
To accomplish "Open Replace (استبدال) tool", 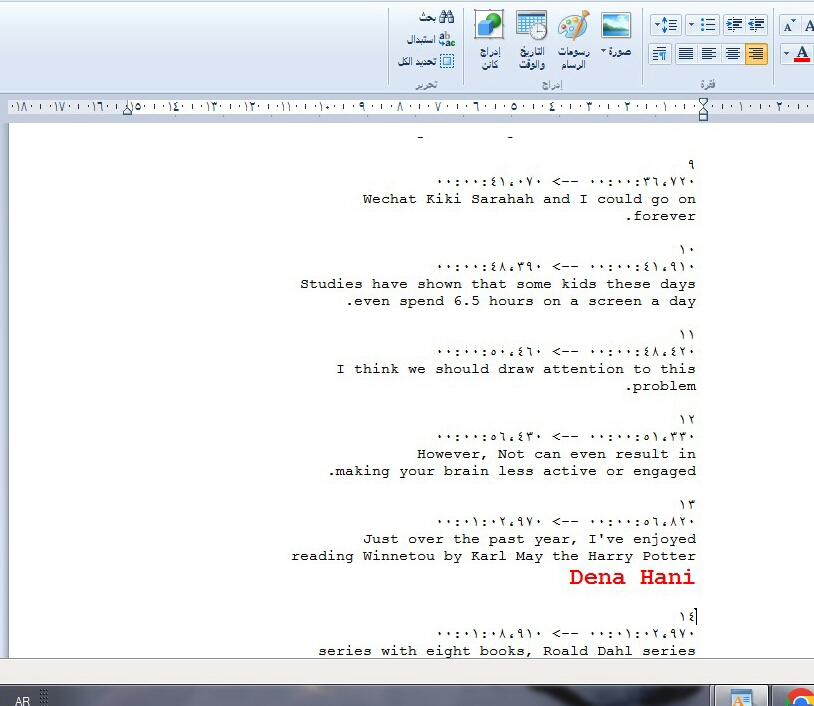I will [x=431, y=39].
